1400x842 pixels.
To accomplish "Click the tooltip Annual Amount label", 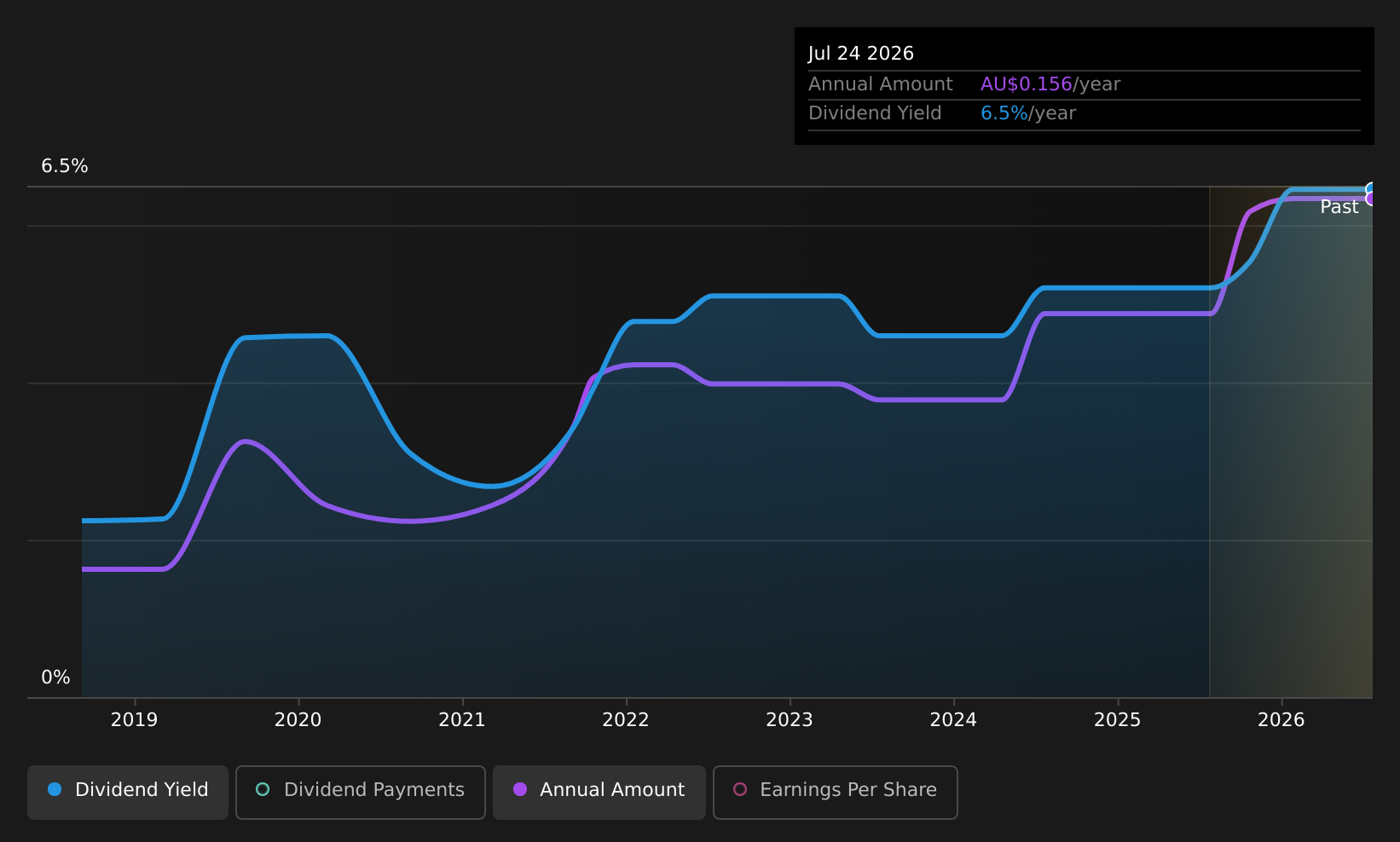I will coord(881,84).
